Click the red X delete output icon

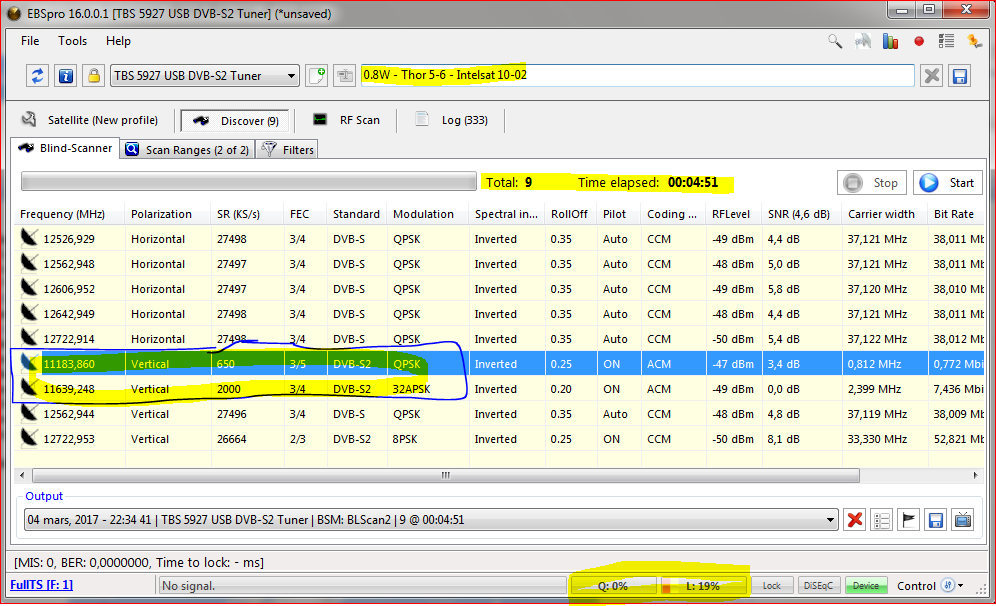[x=855, y=520]
